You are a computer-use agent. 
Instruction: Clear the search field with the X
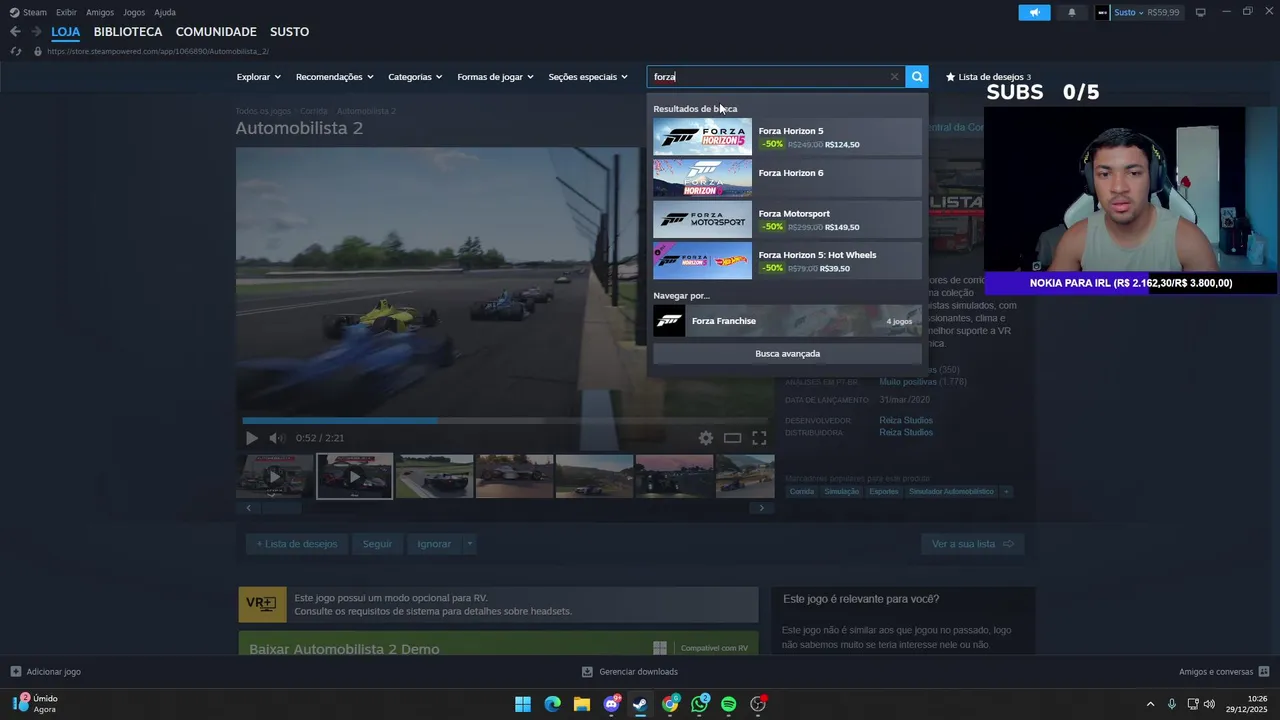click(x=894, y=77)
